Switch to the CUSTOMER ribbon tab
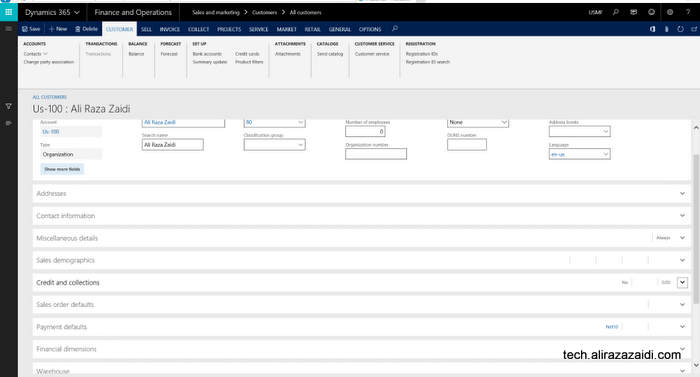 tap(119, 29)
